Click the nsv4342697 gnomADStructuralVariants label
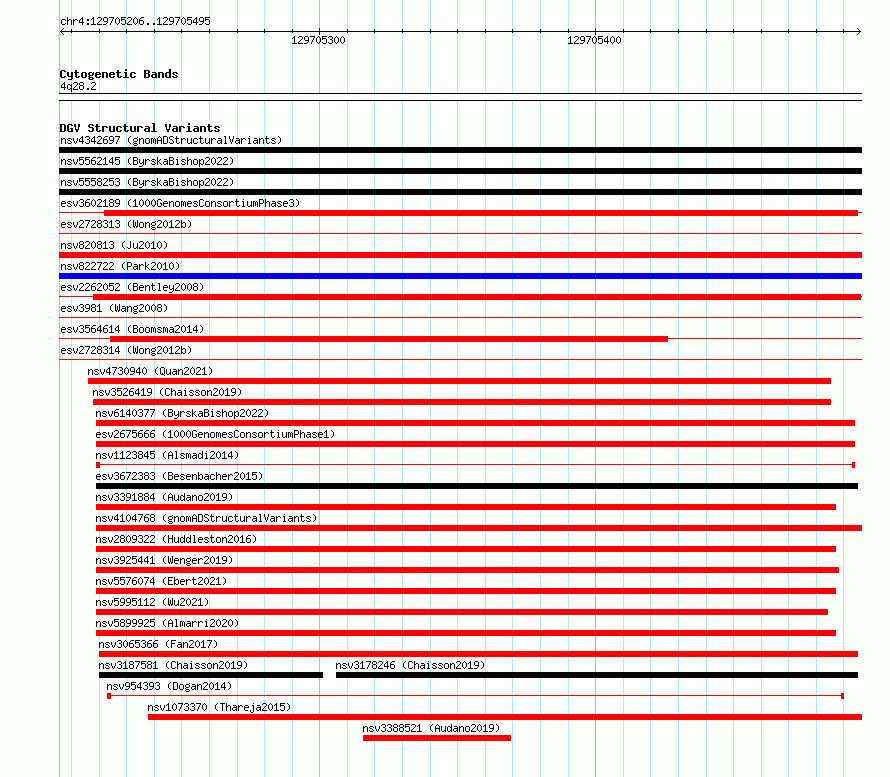This screenshot has width=890, height=777. (x=171, y=140)
